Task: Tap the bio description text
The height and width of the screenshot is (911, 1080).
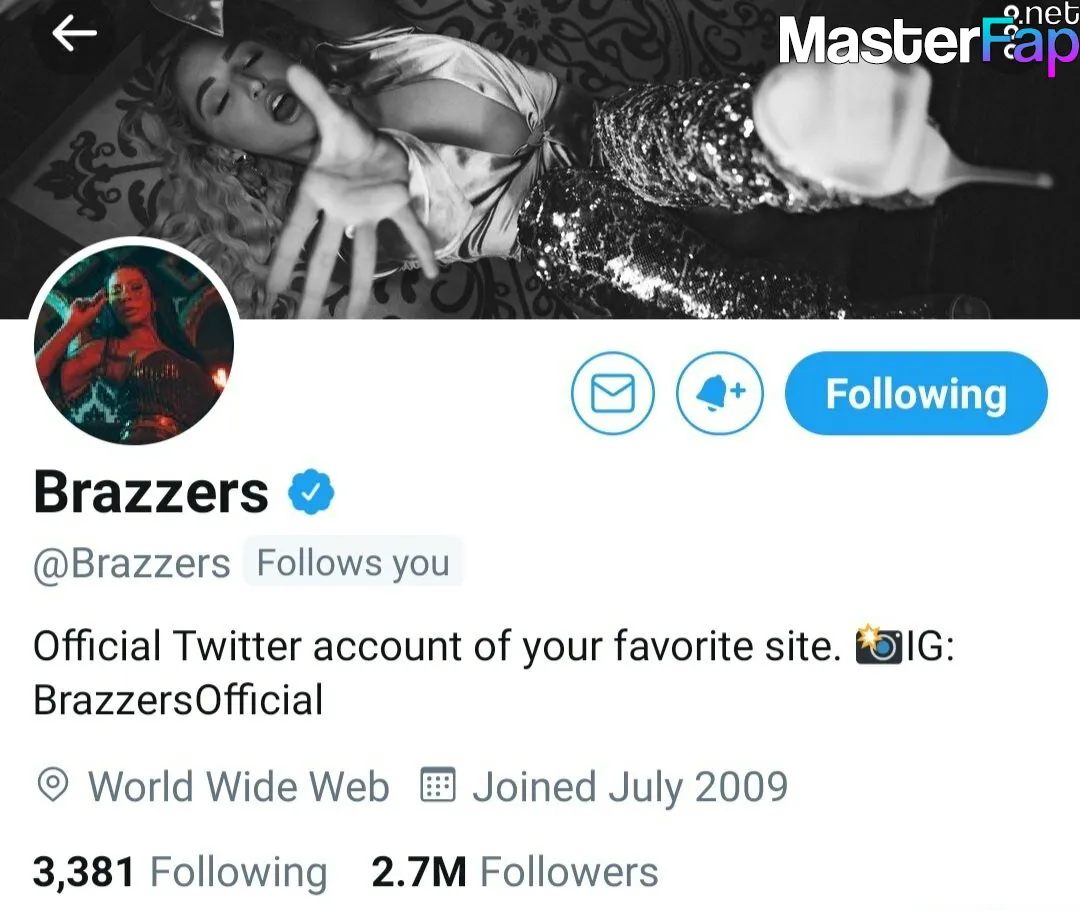Action: tap(494, 672)
